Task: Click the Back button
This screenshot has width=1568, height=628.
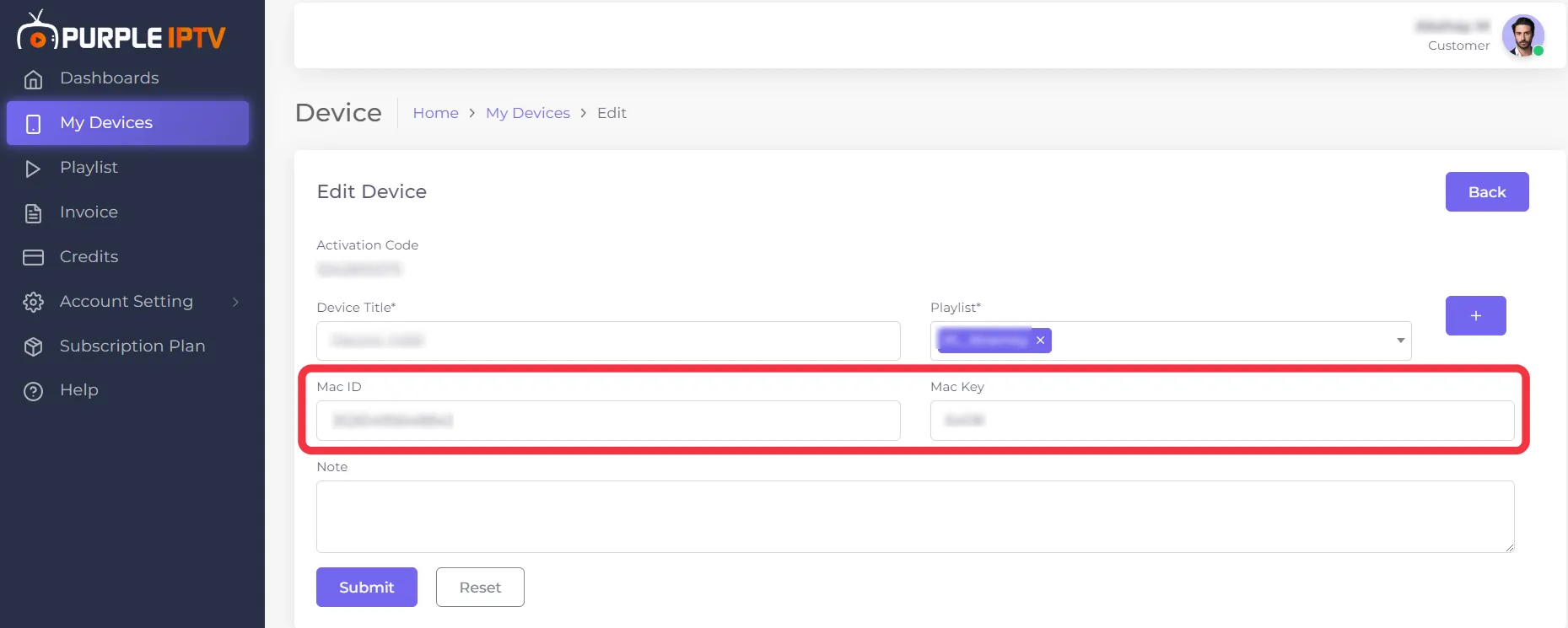Action: click(1486, 192)
